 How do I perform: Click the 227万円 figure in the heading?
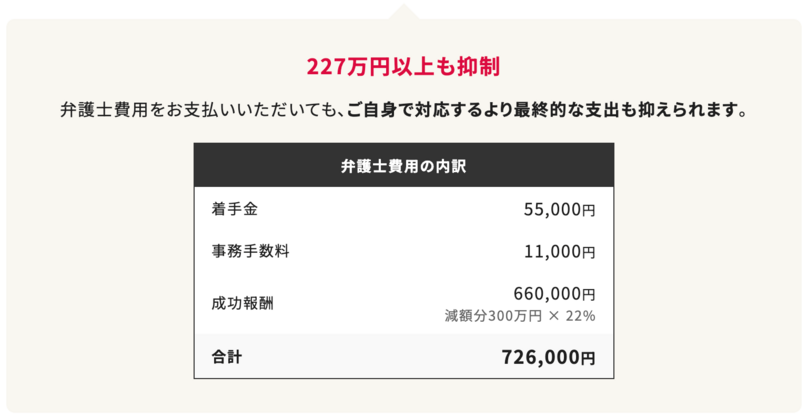pyautogui.click(x=346, y=68)
